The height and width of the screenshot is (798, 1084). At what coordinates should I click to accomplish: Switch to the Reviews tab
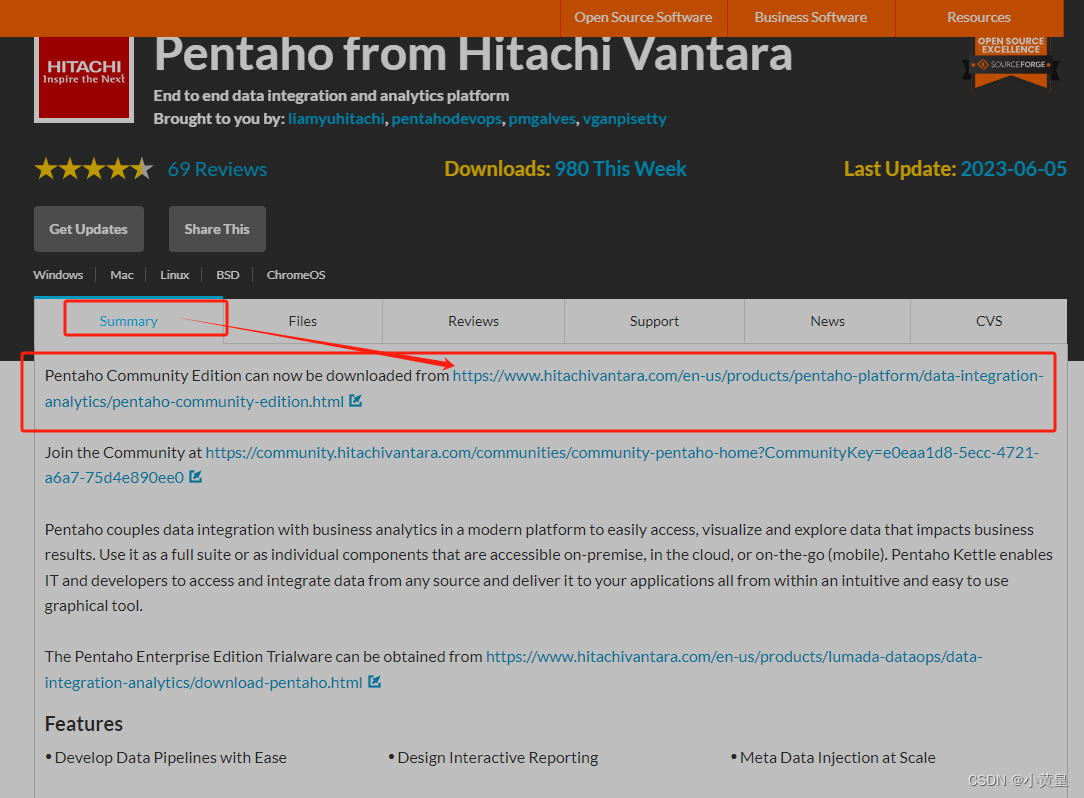(x=474, y=321)
